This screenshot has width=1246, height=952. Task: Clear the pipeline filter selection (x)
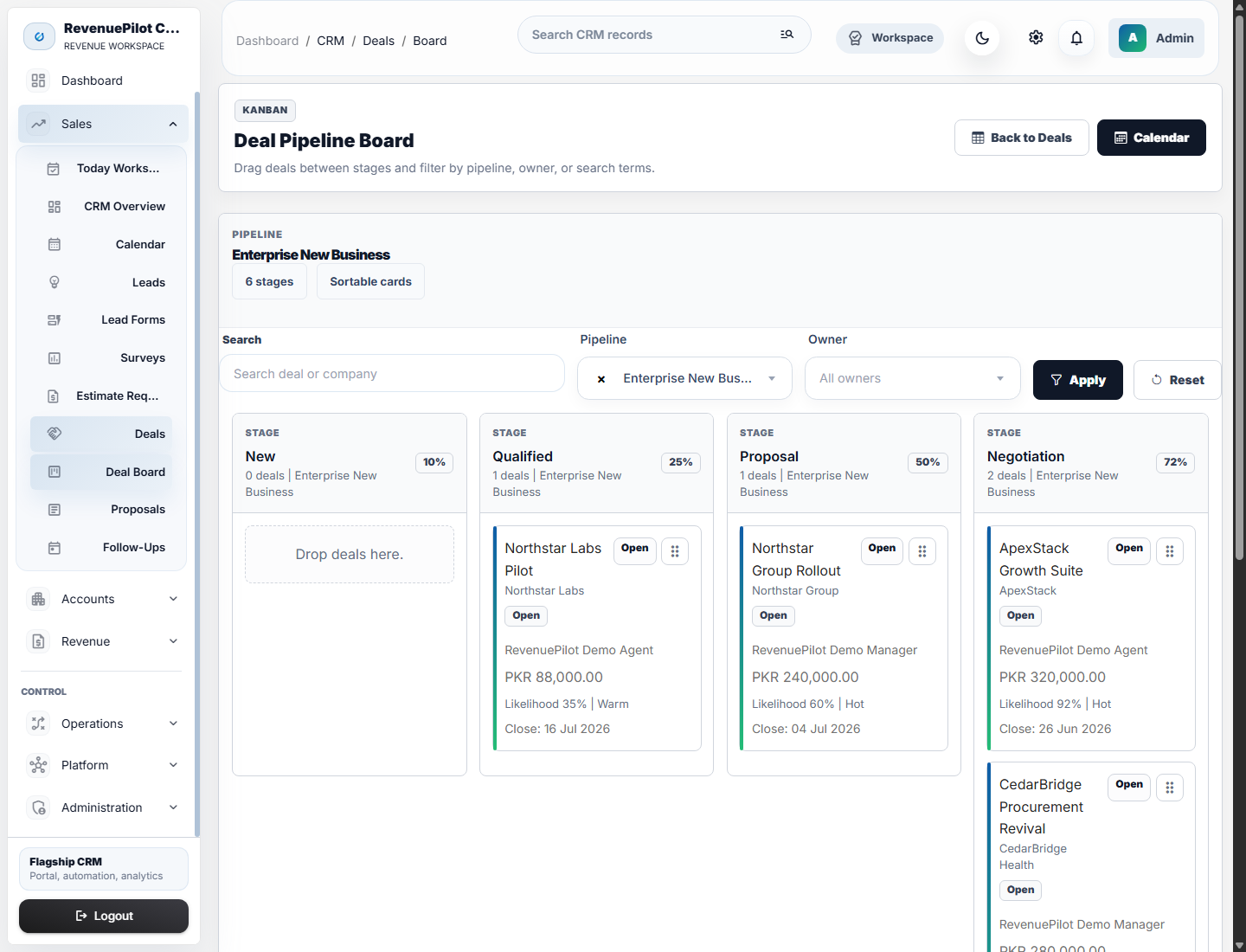tap(601, 379)
